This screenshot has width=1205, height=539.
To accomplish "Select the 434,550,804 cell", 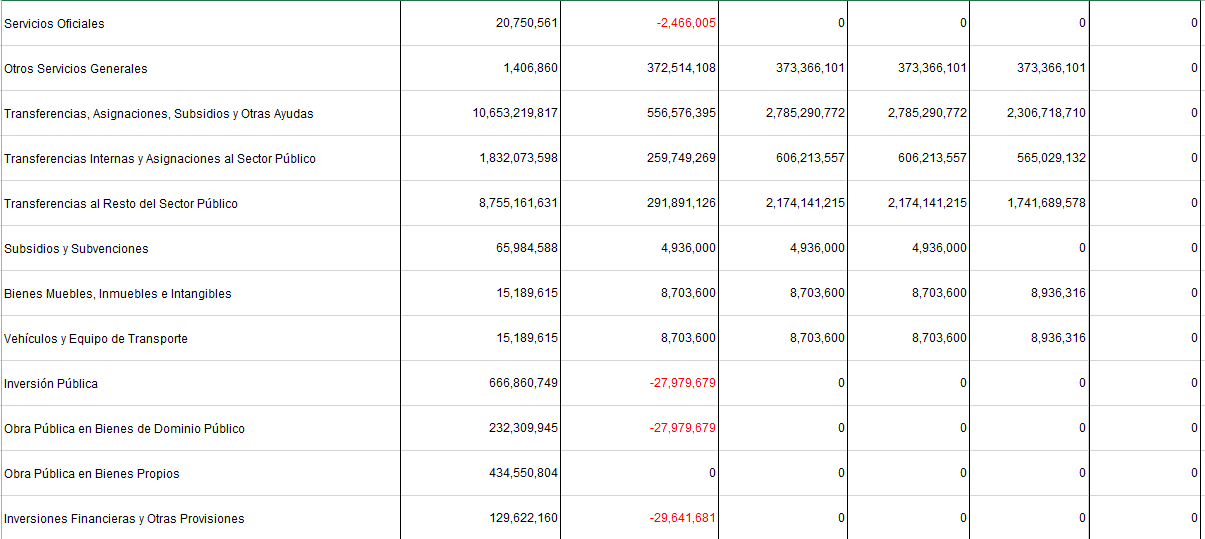I will click(480, 473).
